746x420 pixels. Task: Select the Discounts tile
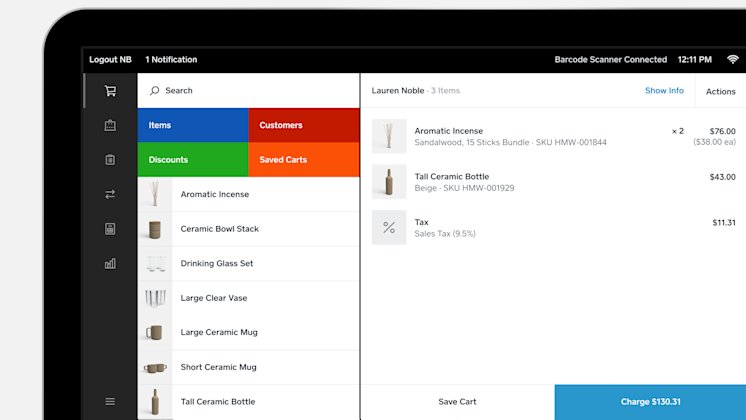pos(193,159)
